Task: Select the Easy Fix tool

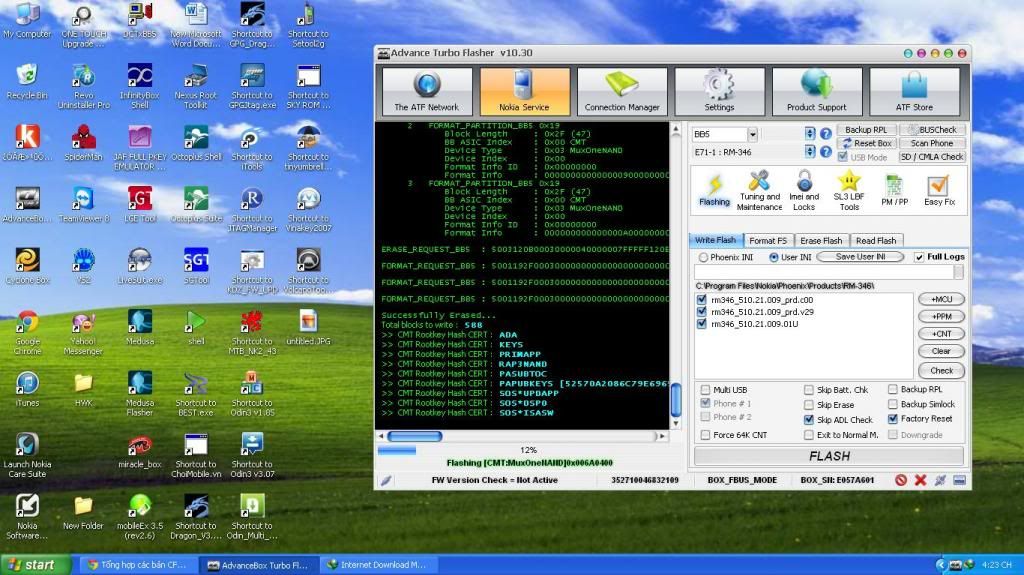Action: pyautogui.click(x=939, y=190)
